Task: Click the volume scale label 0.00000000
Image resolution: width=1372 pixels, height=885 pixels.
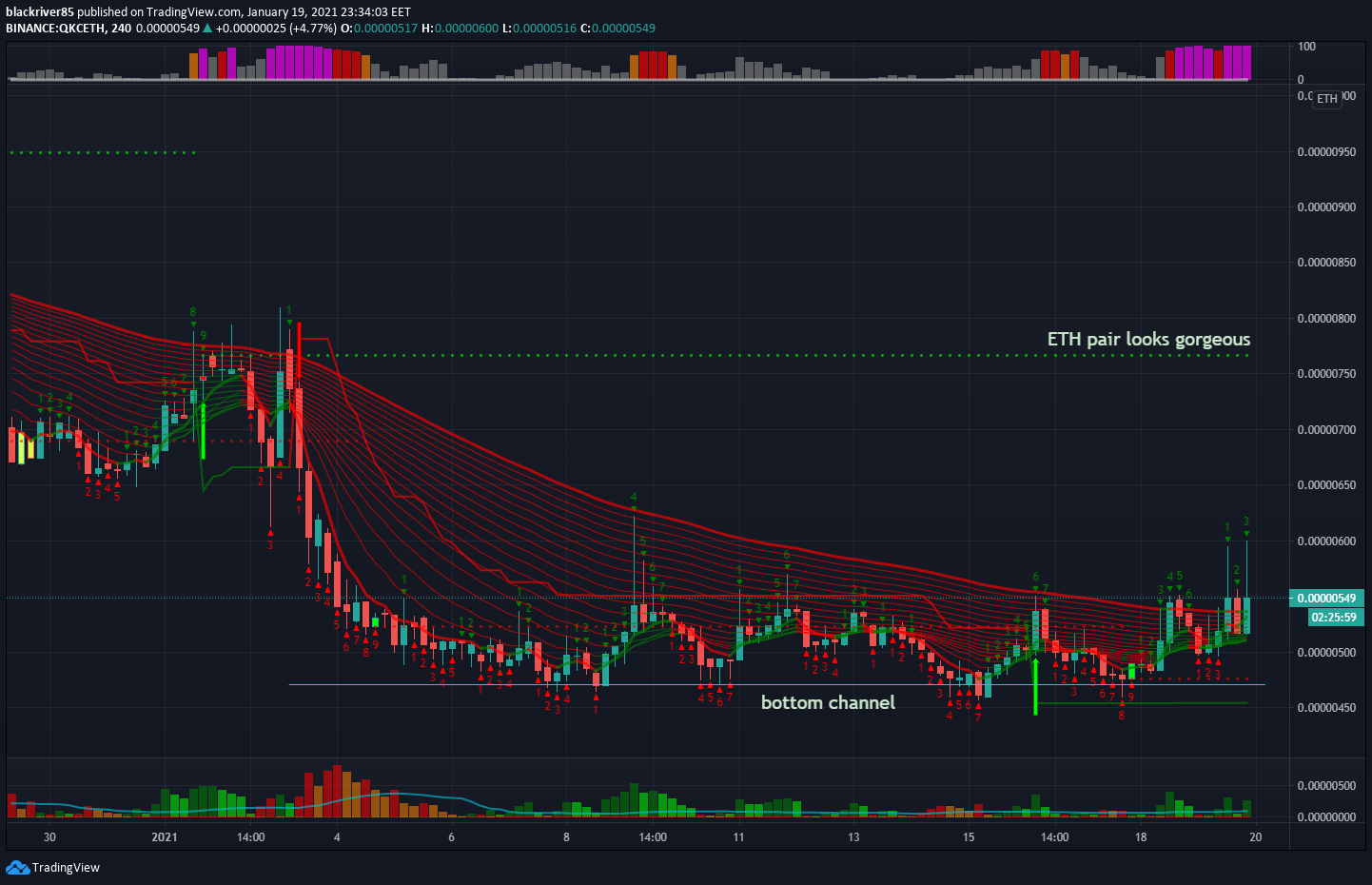Action: [1326, 817]
